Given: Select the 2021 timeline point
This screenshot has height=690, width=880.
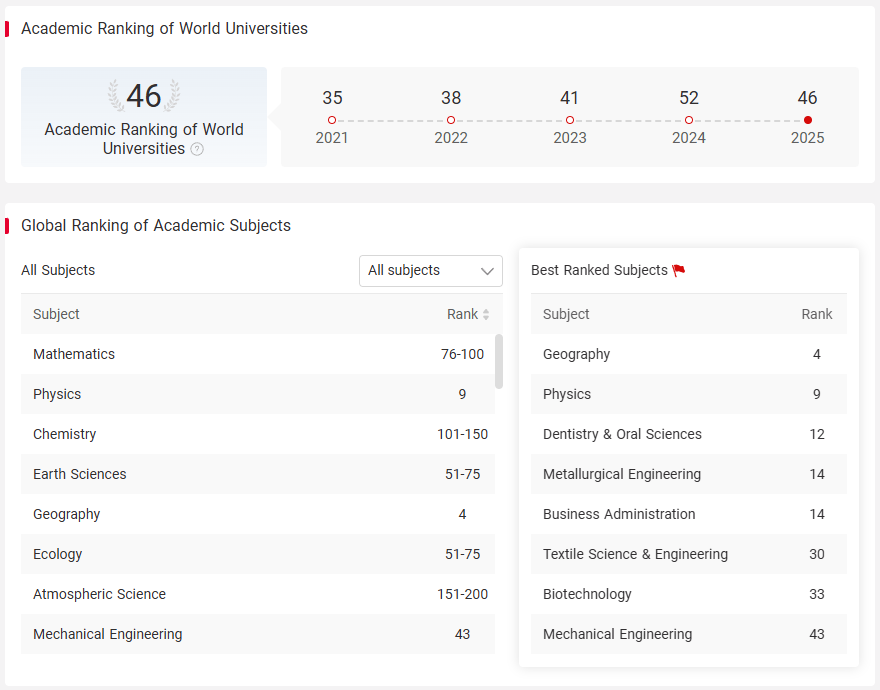Looking at the screenshot, I should (332, 120).
